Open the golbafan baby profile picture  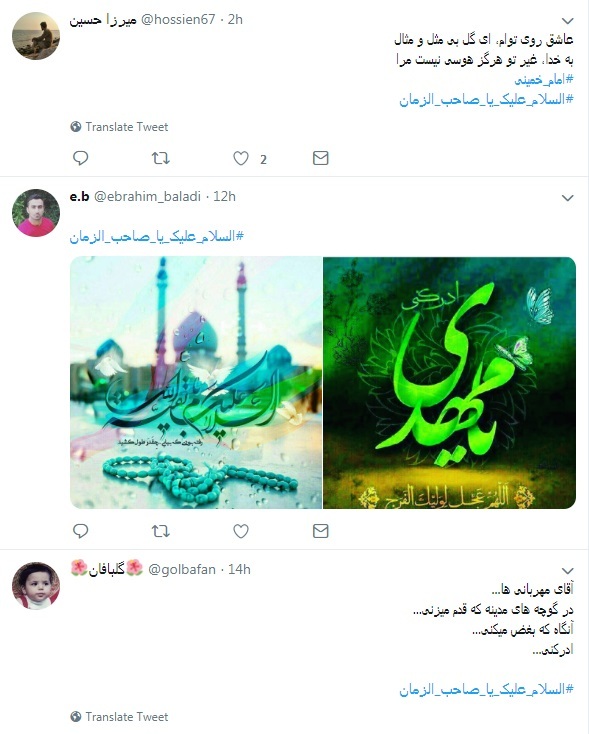click(x=36, y=586)
